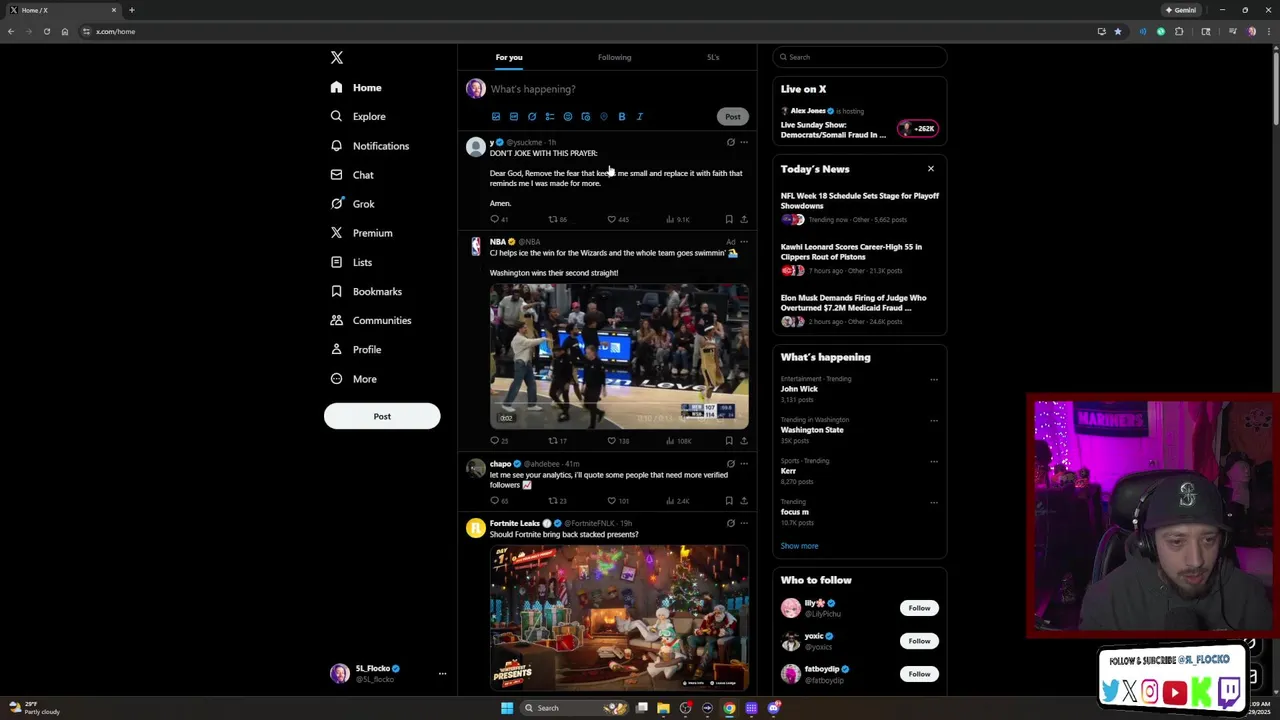
Task: Like the ysuckme prayer post
Action: pos(618,219)
